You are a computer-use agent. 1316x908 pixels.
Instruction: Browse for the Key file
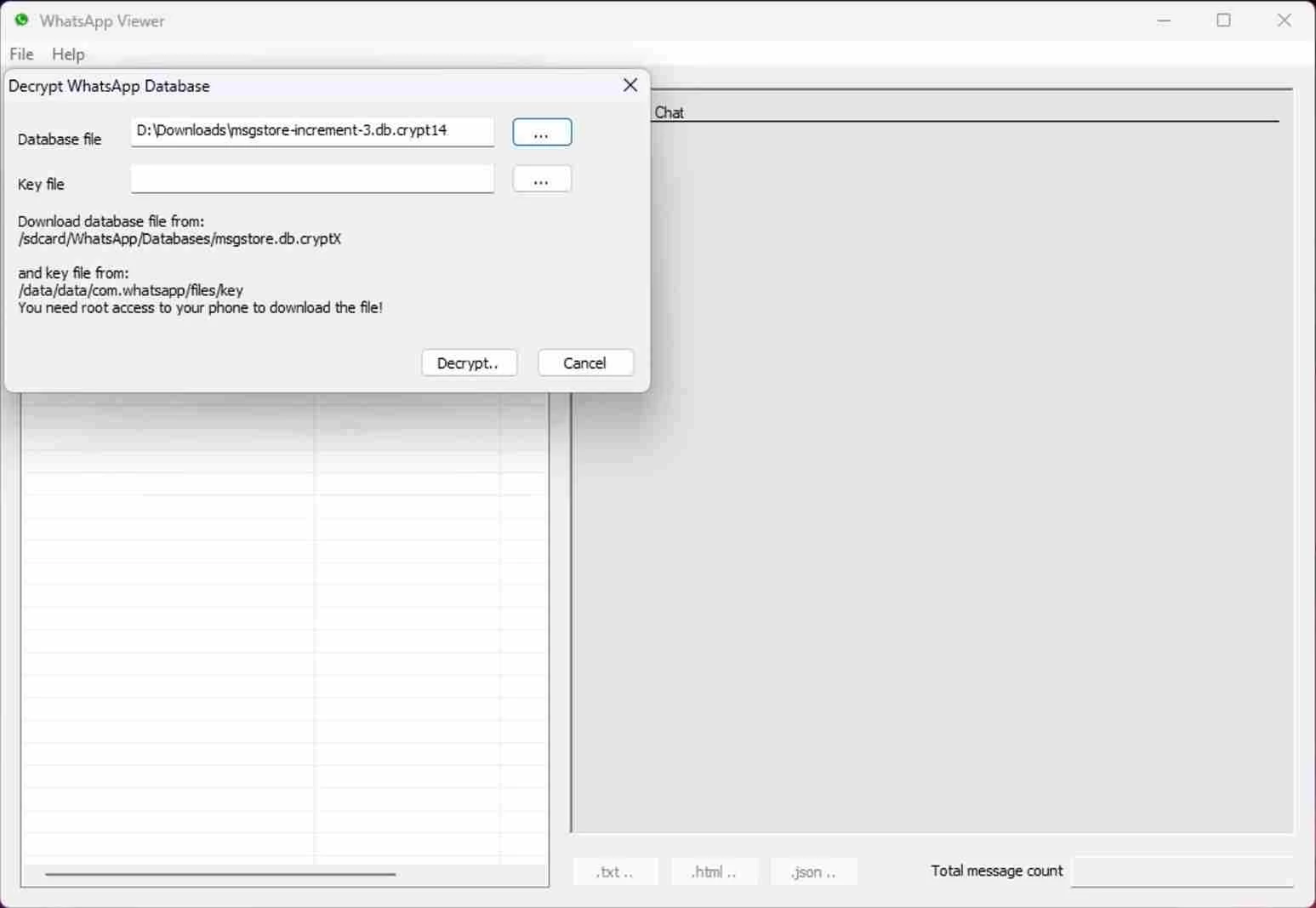coord(542,180)
